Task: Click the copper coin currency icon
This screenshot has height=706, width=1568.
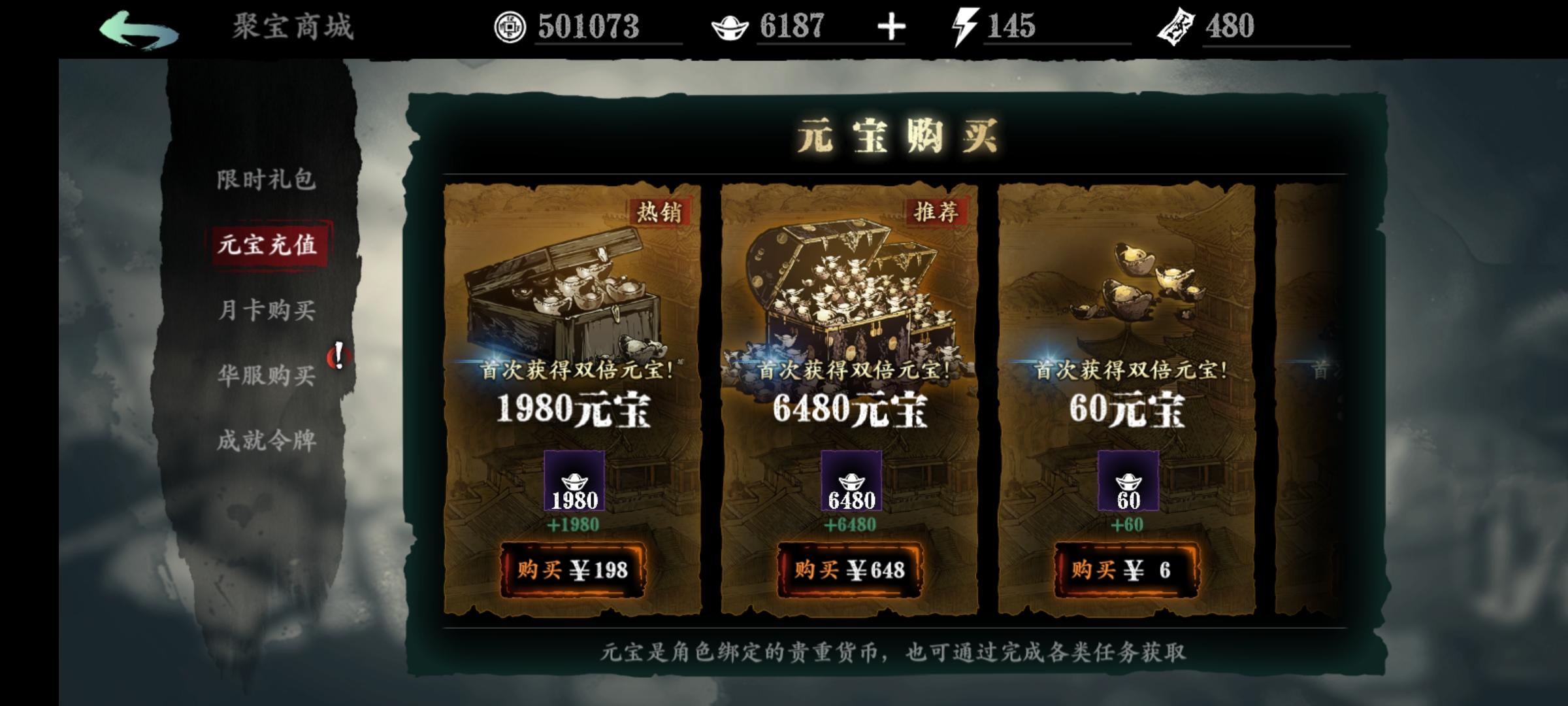Action: pyautogui.click(x=510, y=27)
